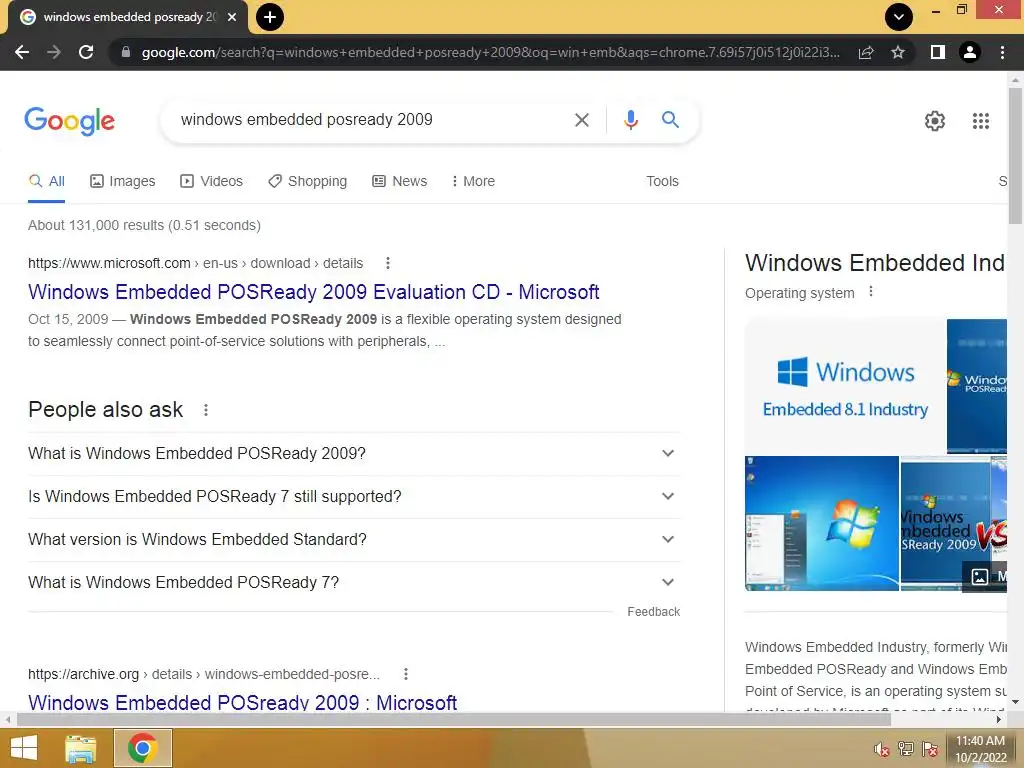
Task: Expand What is Windows Embedded POSReady 7?
Action: [x=353, y=583]
